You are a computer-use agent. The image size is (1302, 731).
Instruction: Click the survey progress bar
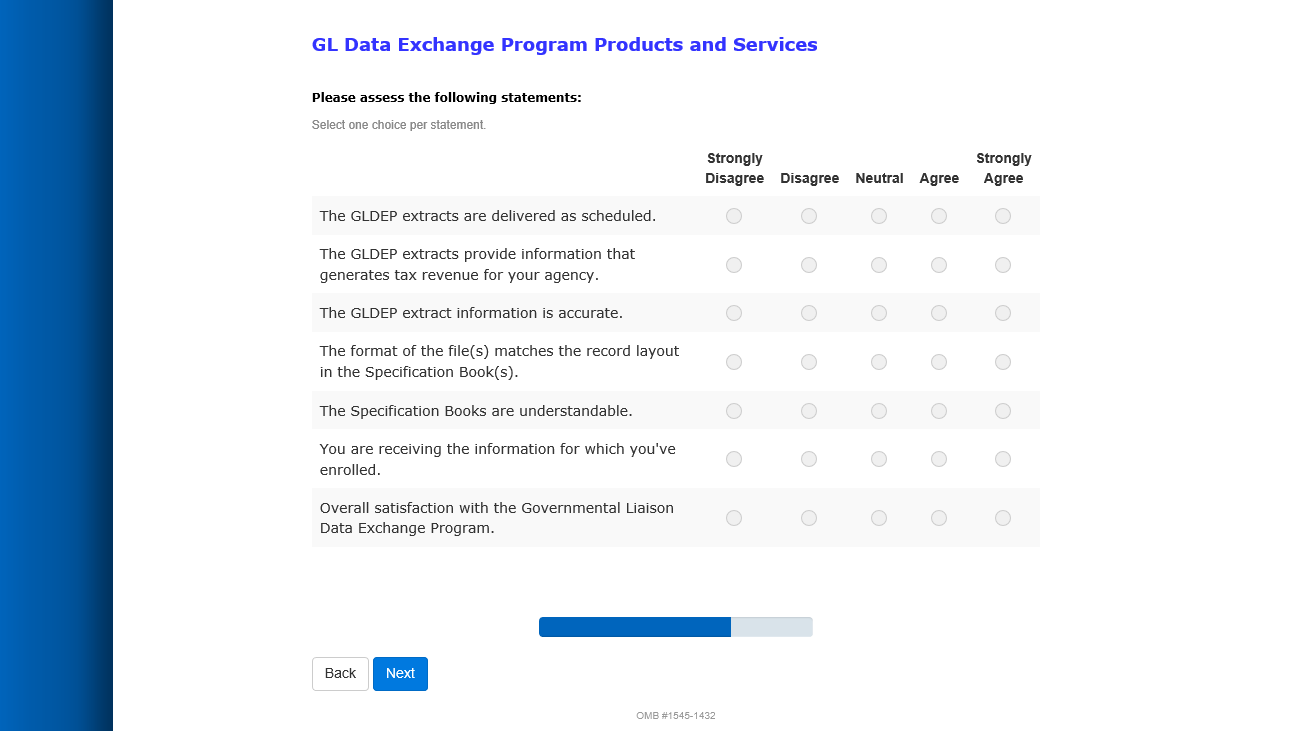(x=675, y=627)
